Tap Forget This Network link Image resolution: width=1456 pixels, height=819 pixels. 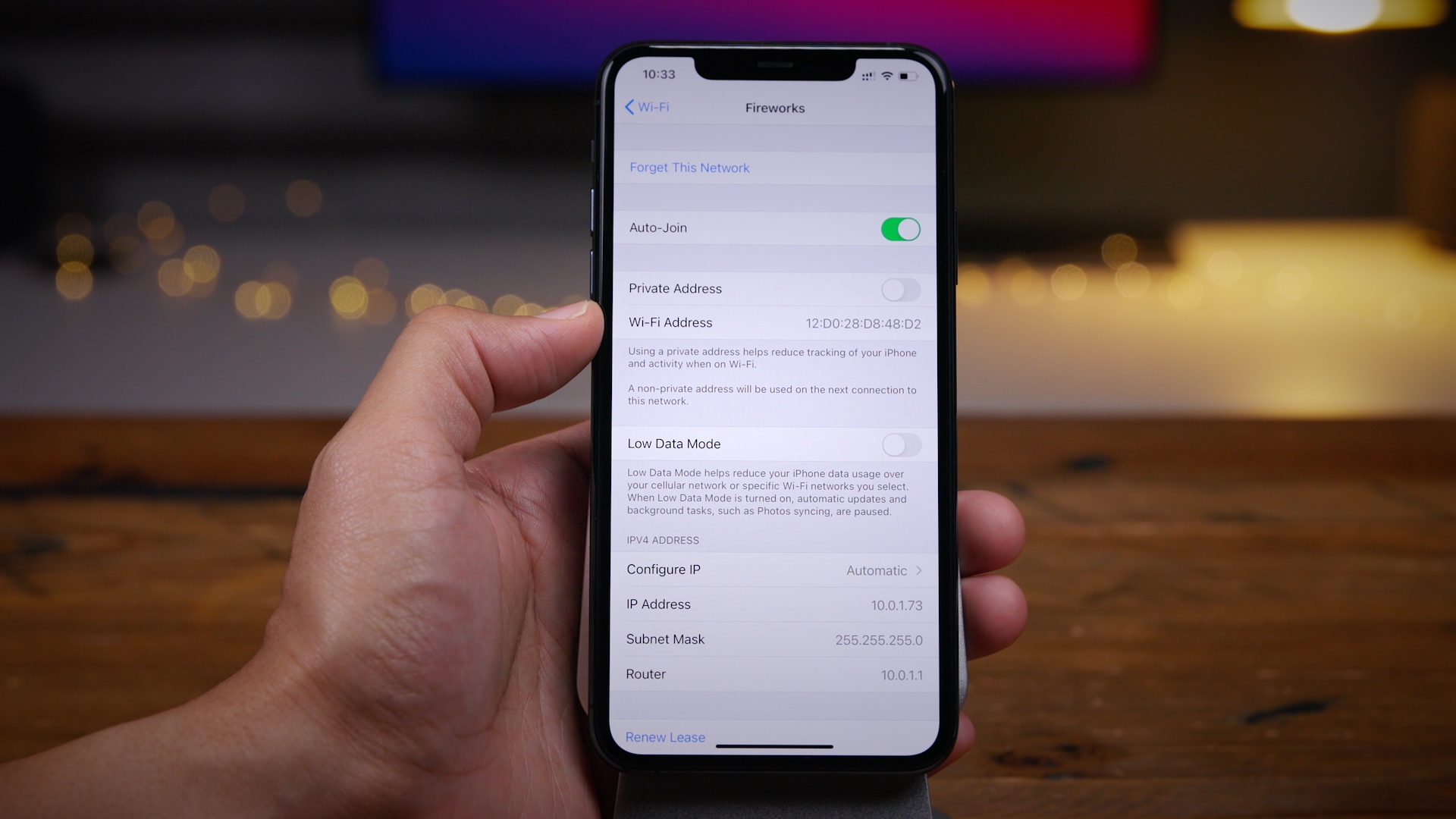click(x=690, y=166)
